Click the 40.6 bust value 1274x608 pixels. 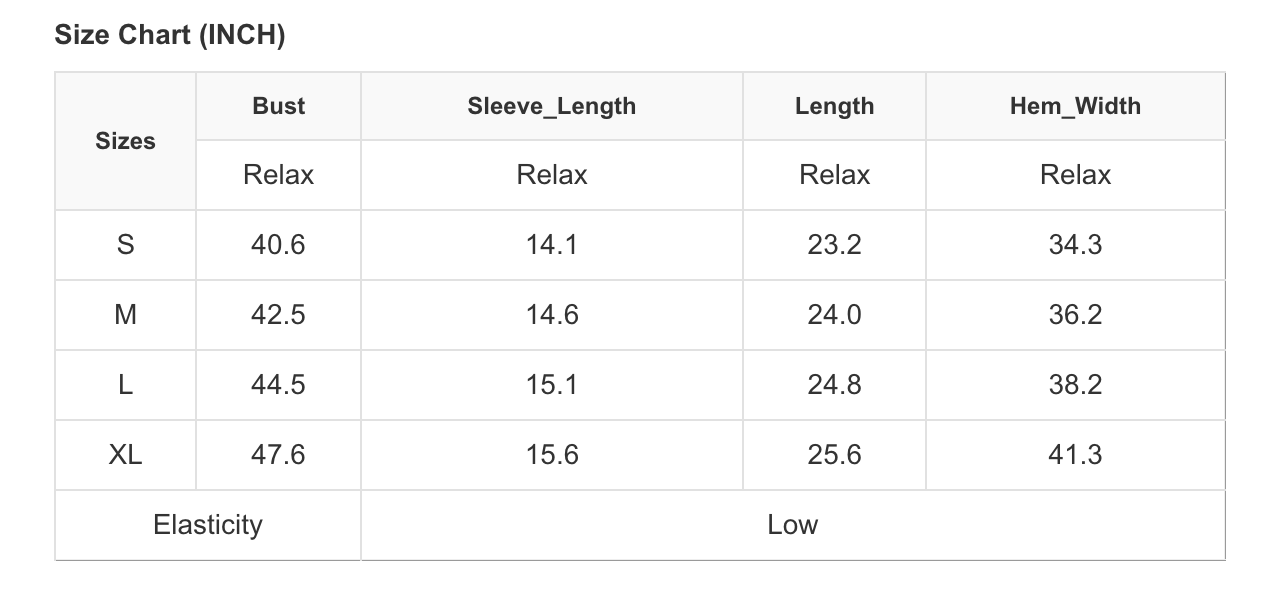click(278, 245)
